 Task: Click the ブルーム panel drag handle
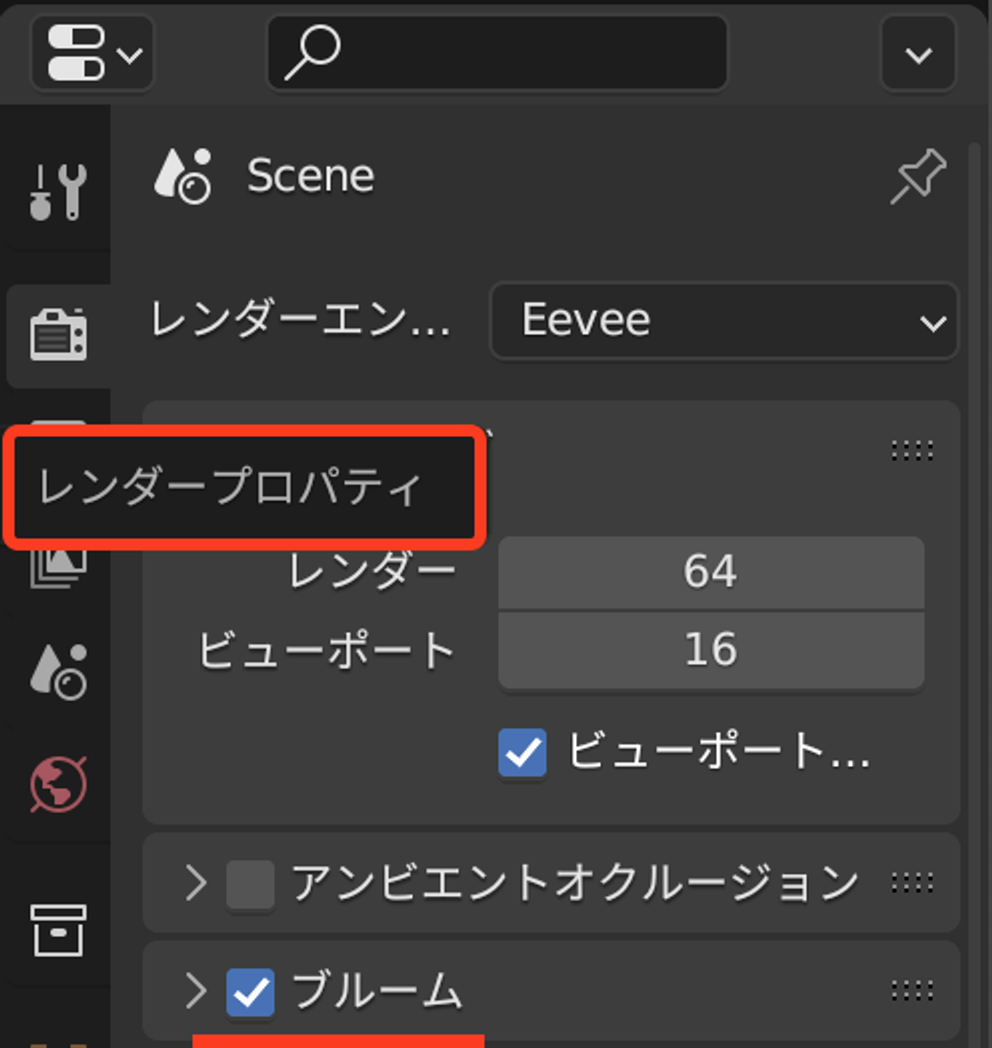(x=912, y=991)
